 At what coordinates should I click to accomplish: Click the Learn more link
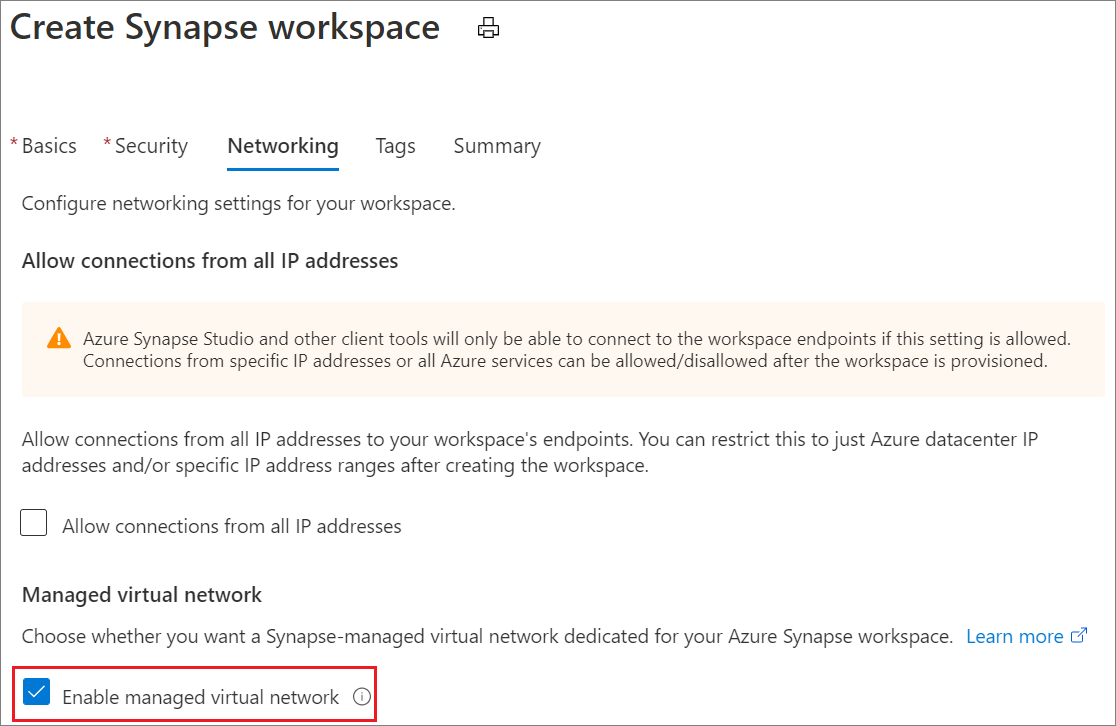1015,635
